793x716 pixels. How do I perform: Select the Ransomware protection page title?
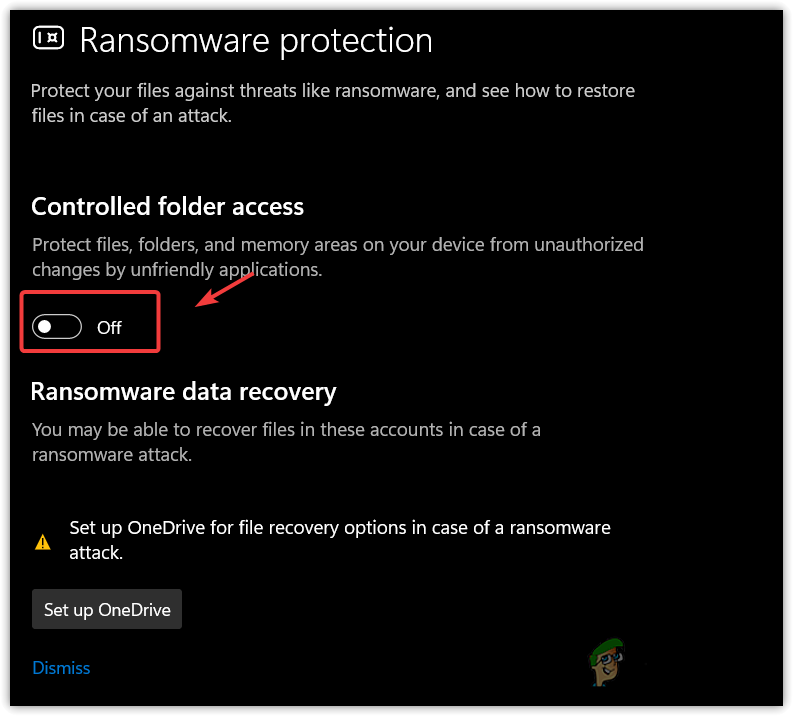(x=256, y=40)
